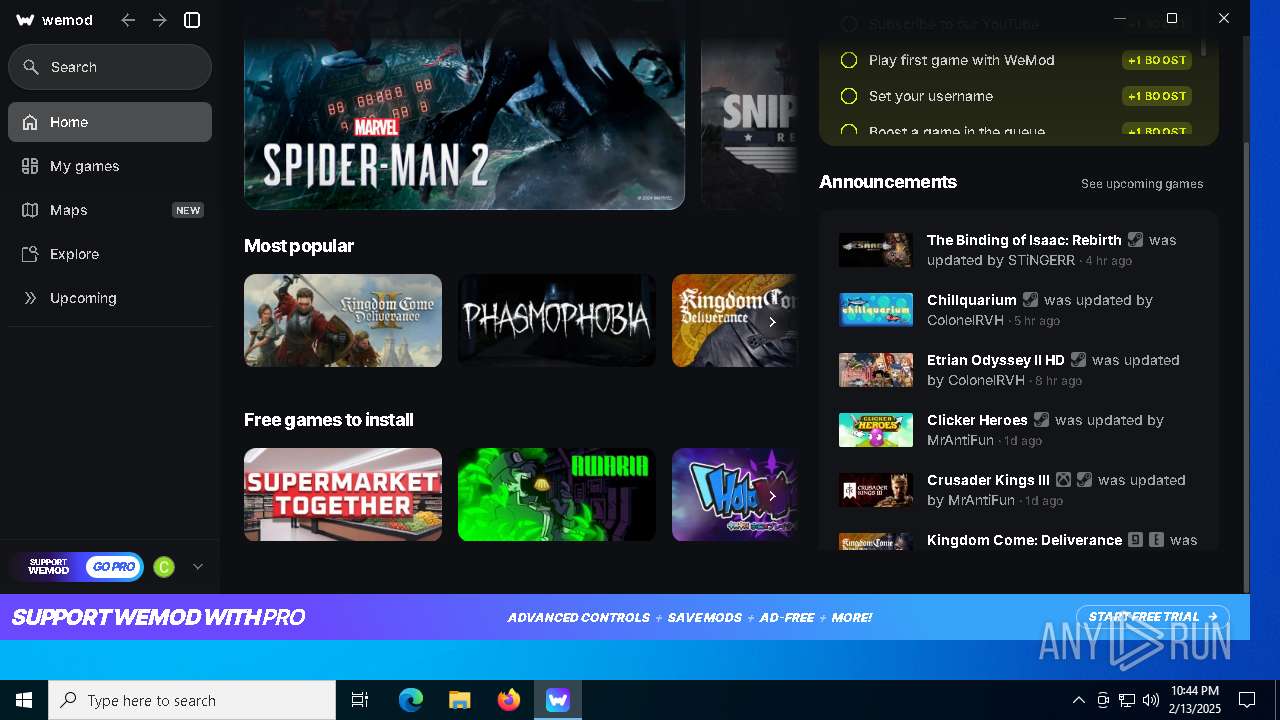Open the network tray icon

(1127, 700)
